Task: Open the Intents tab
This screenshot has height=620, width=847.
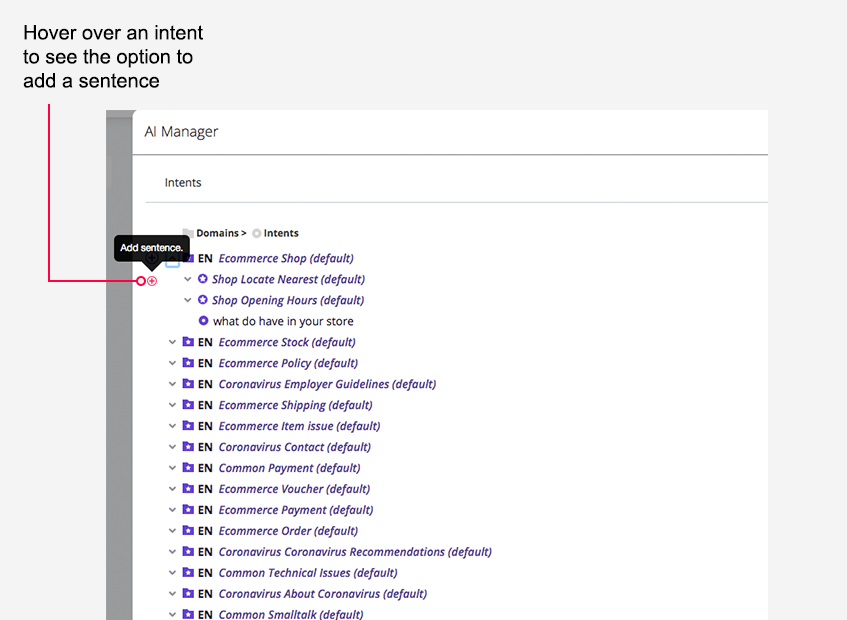Action: (183, 182)
